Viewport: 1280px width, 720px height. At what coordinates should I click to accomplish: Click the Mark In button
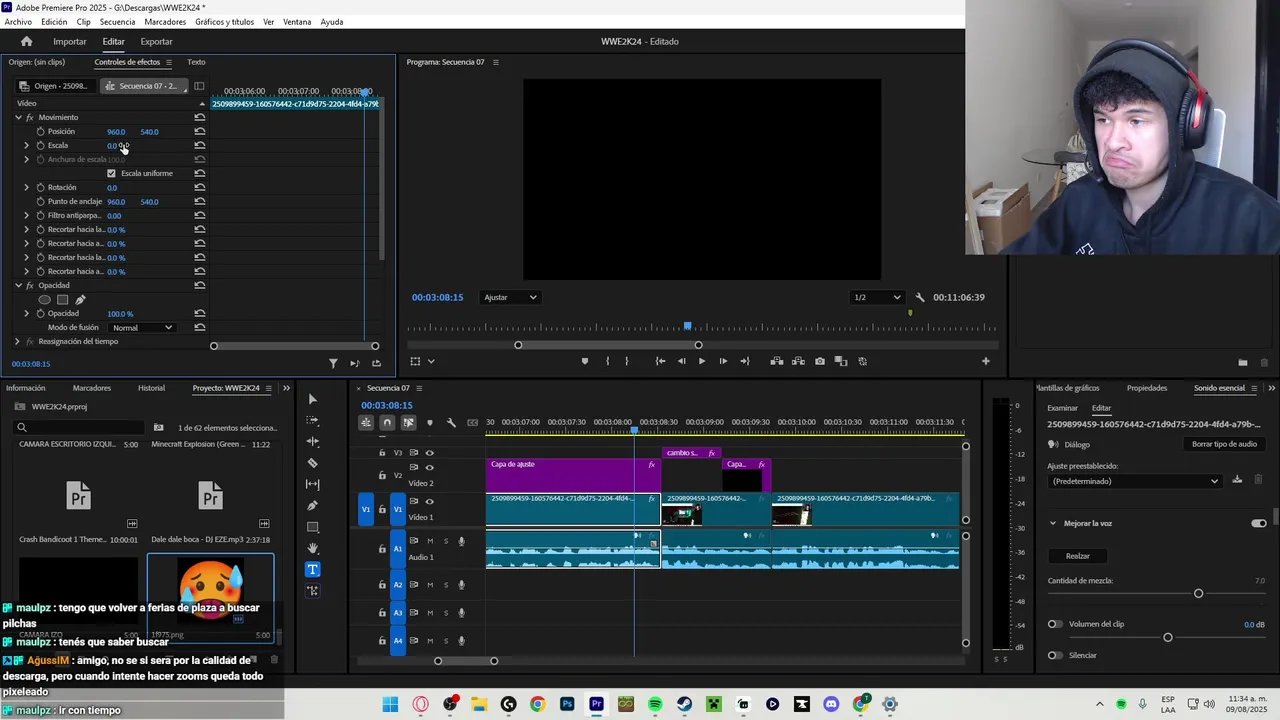point(607,361)
